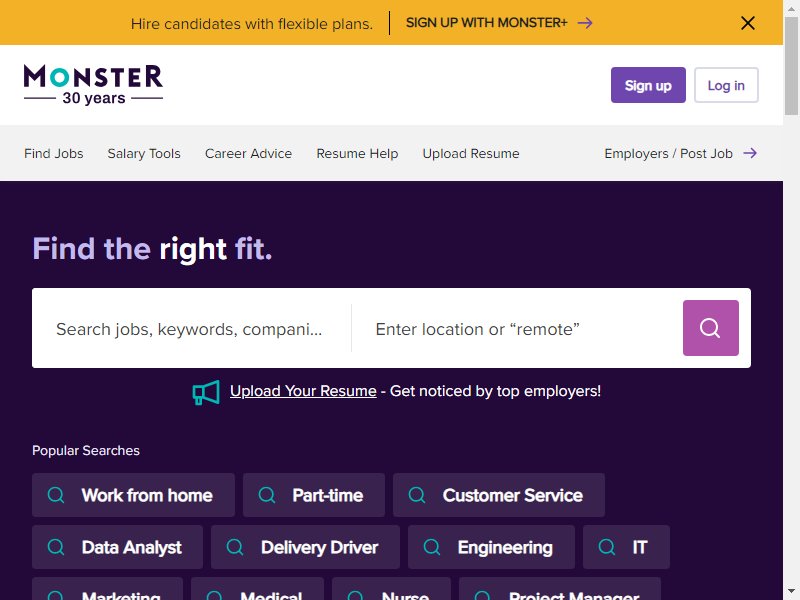Viewport: 800px width, 600px height.
Task: Click the magenta search magnifier button
Action: pyautogui.click(x=710, y=328)
